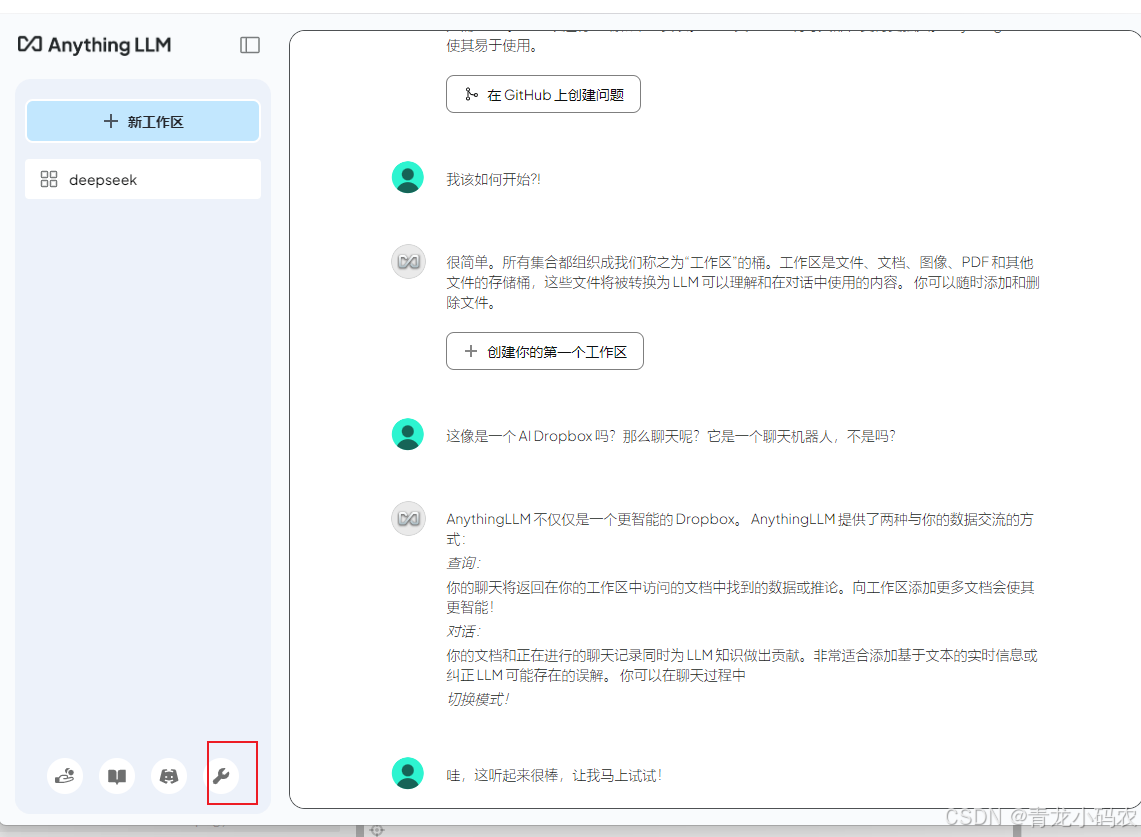
Task: Click plus icon in 创建你的第一个工作区
Action: point(471,352)
